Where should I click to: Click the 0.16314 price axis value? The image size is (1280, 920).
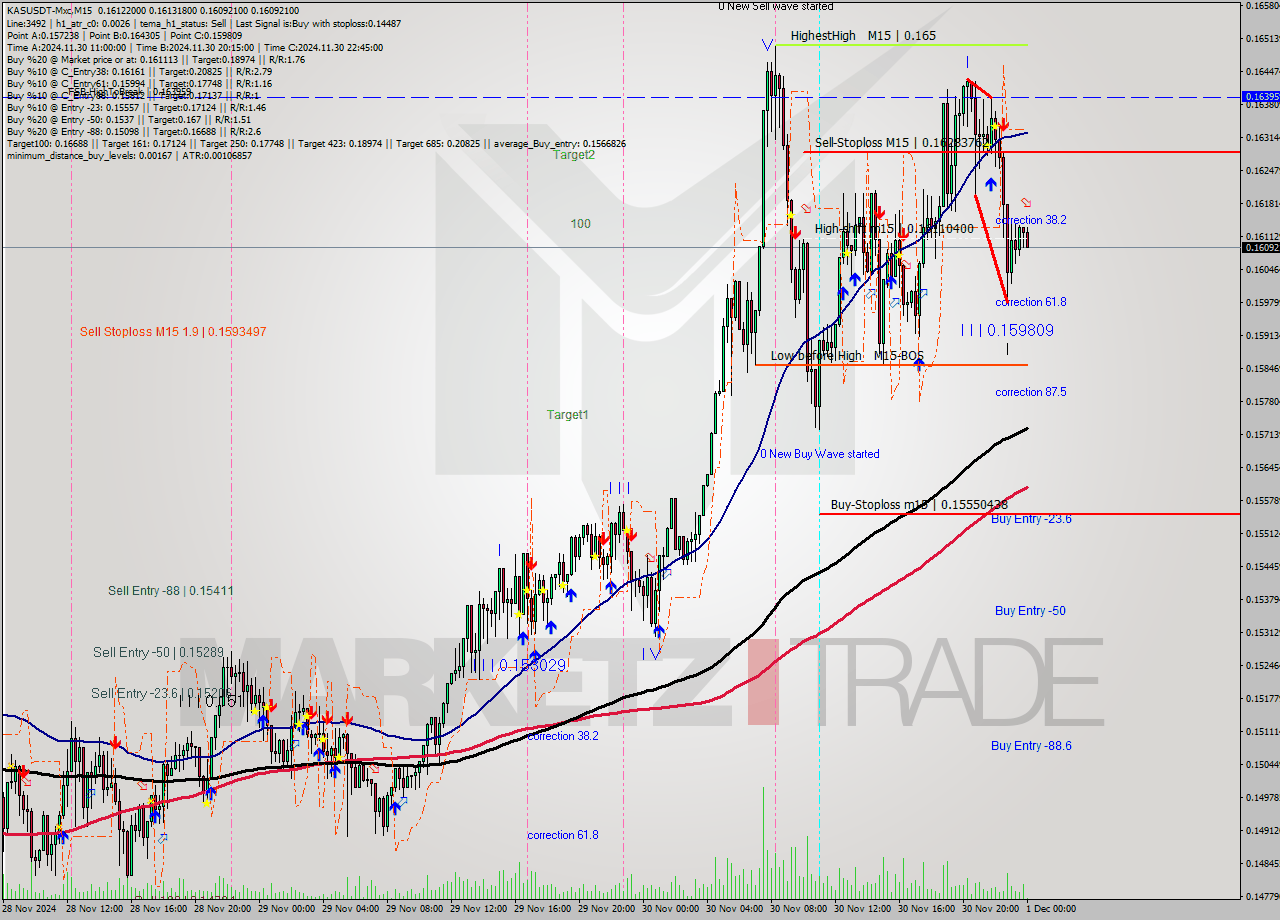pyautogui.click(x=1261, y=137)
